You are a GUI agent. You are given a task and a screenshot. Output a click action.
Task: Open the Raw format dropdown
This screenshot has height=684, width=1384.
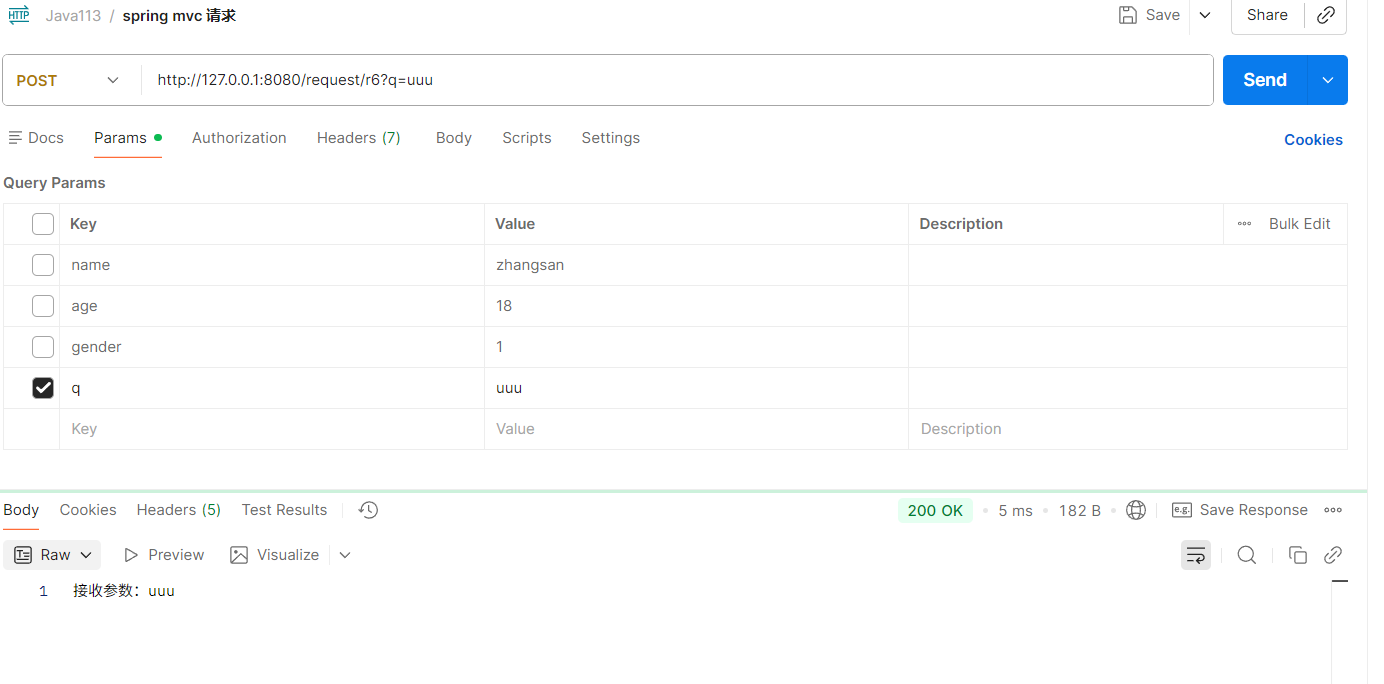click(x=53, y=555)
